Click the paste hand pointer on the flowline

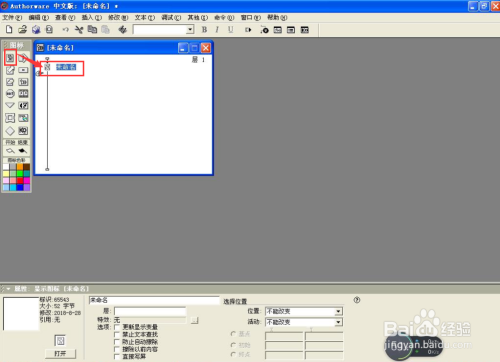coord(39,73)
